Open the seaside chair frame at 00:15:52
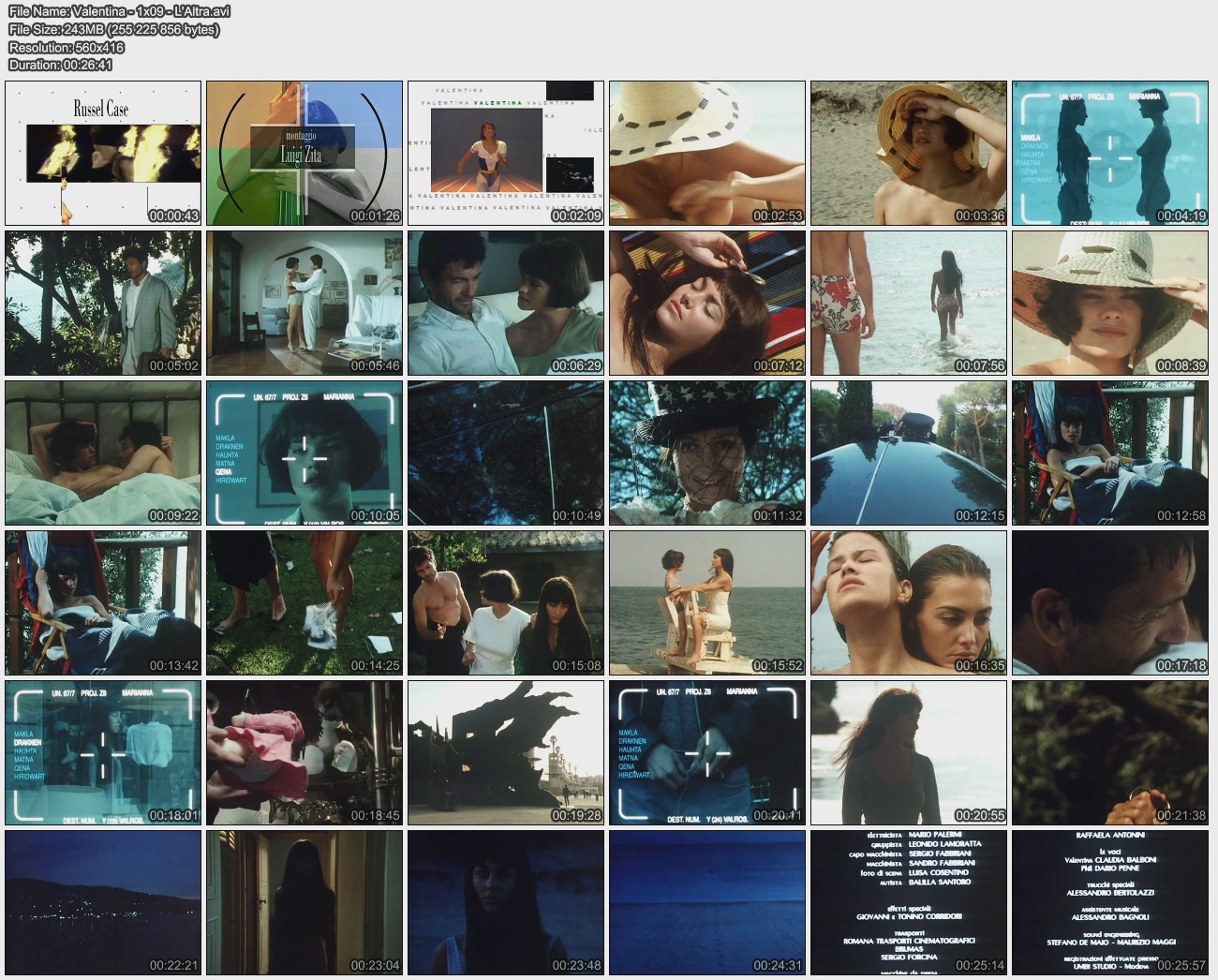The width and height of the screenshot is (1218, 980). [707, 602]
